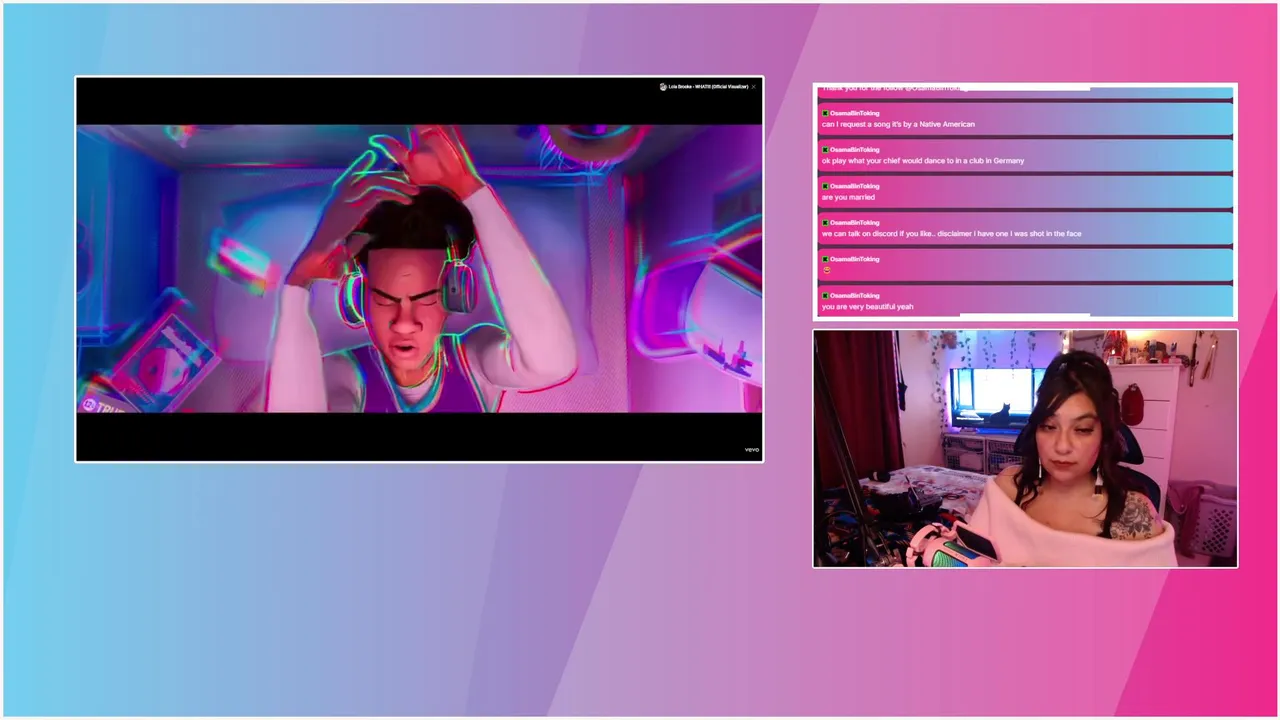This screenshot has height=720, width=1280.
Task: Click the username above 'ok play what your chief'
Action: pos(854,150)
